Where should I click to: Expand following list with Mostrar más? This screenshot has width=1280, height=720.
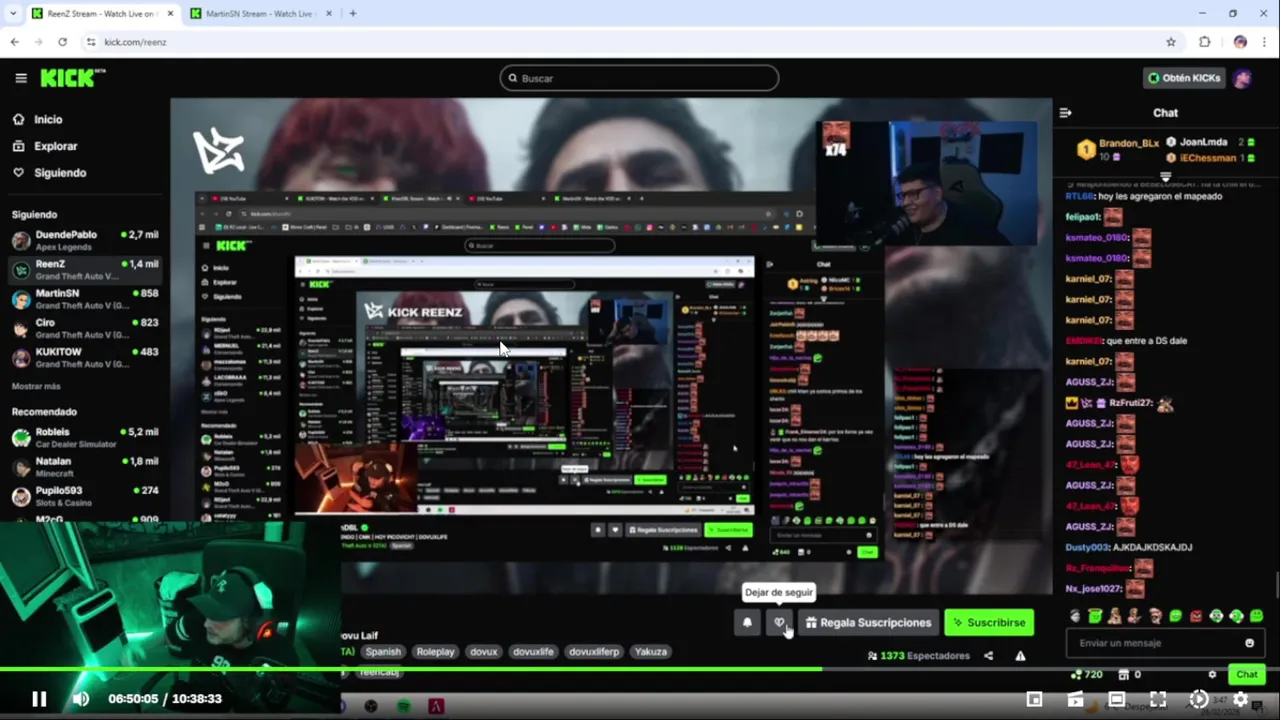[x=36, y=386]
